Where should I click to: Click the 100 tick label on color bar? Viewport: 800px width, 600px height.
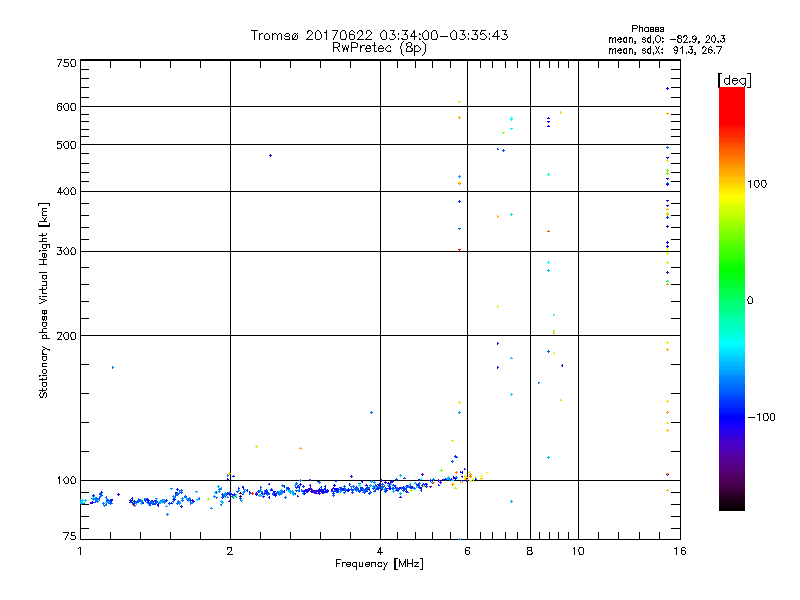coord(757,184)
